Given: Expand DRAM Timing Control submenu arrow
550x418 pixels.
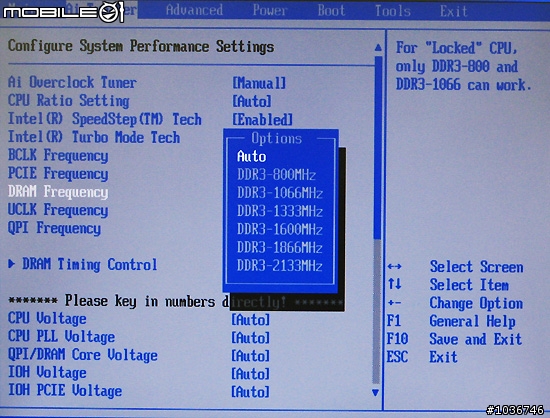Looking at the screenshot, I should pyautogui.click(x=12, y=264).
